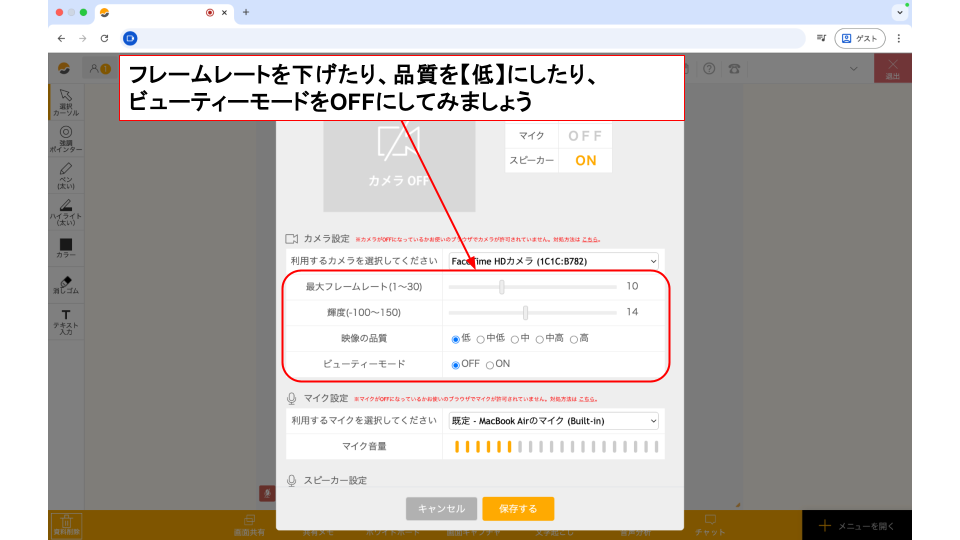Viewport: 960px width, 540px height.
Task: Click the 保存する save button
Action: 517,509
